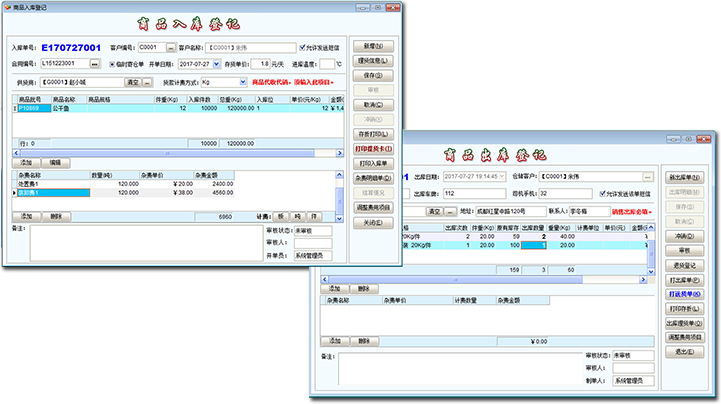Click the 出库车牌 field containing 112

(x=474, y=193)
